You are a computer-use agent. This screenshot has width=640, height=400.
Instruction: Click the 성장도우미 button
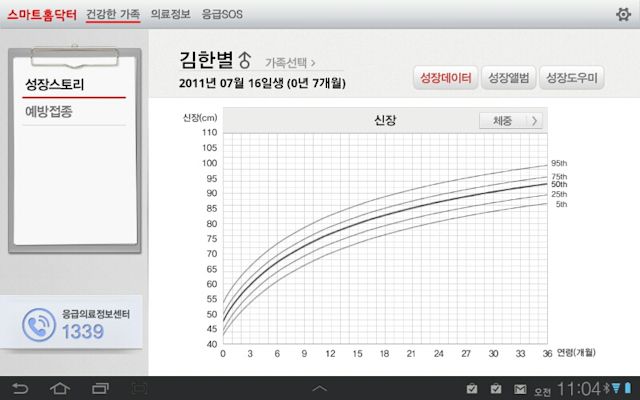pos(571,78)
